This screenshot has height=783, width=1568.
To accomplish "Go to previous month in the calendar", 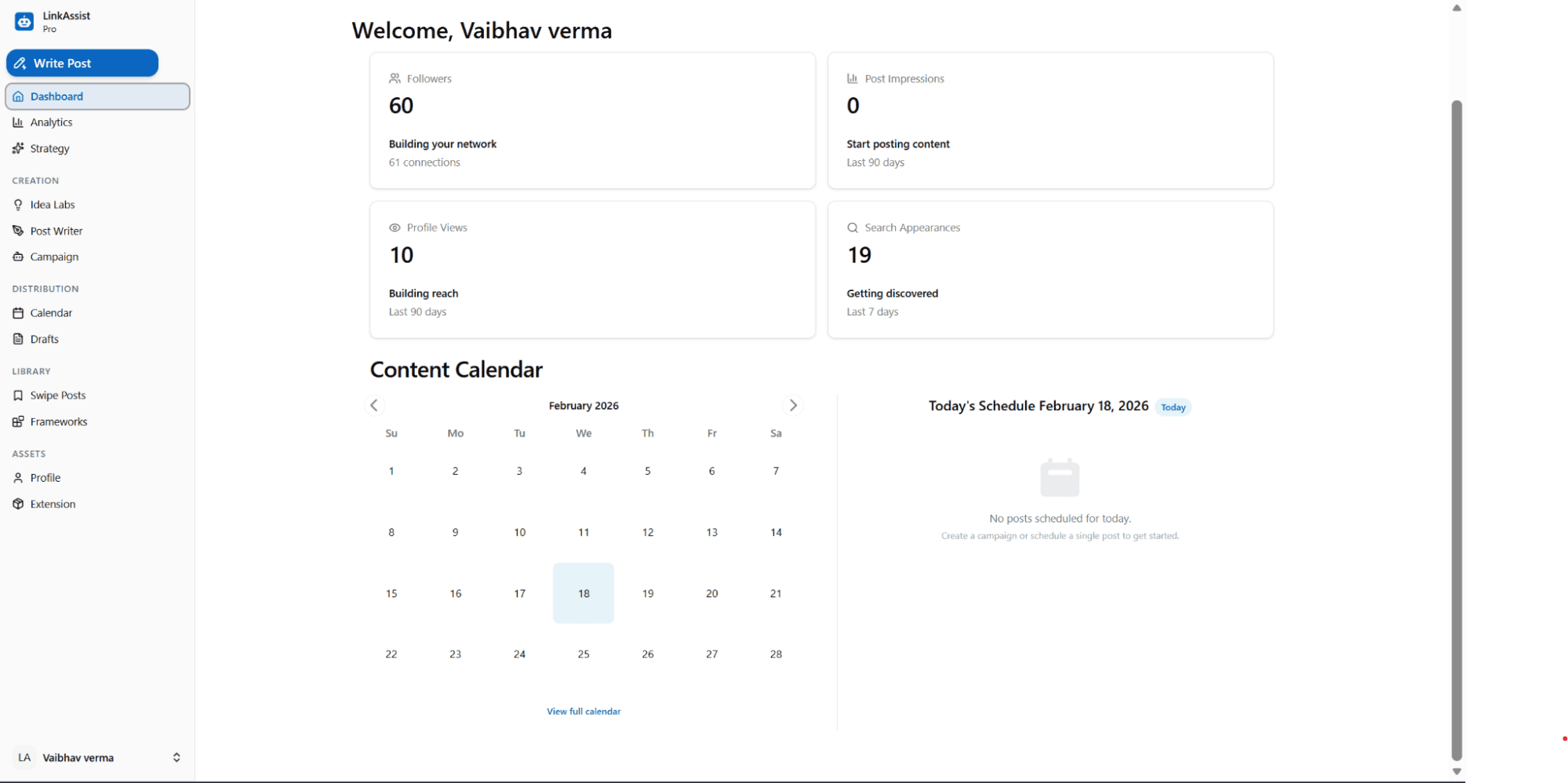I will [374, 405].
